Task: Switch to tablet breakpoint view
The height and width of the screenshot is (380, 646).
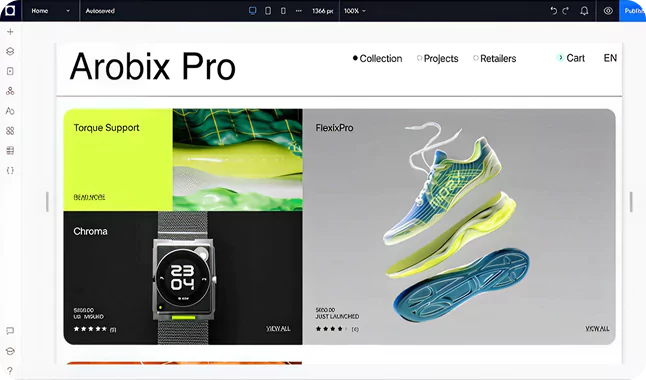Action: click(268, 11)
